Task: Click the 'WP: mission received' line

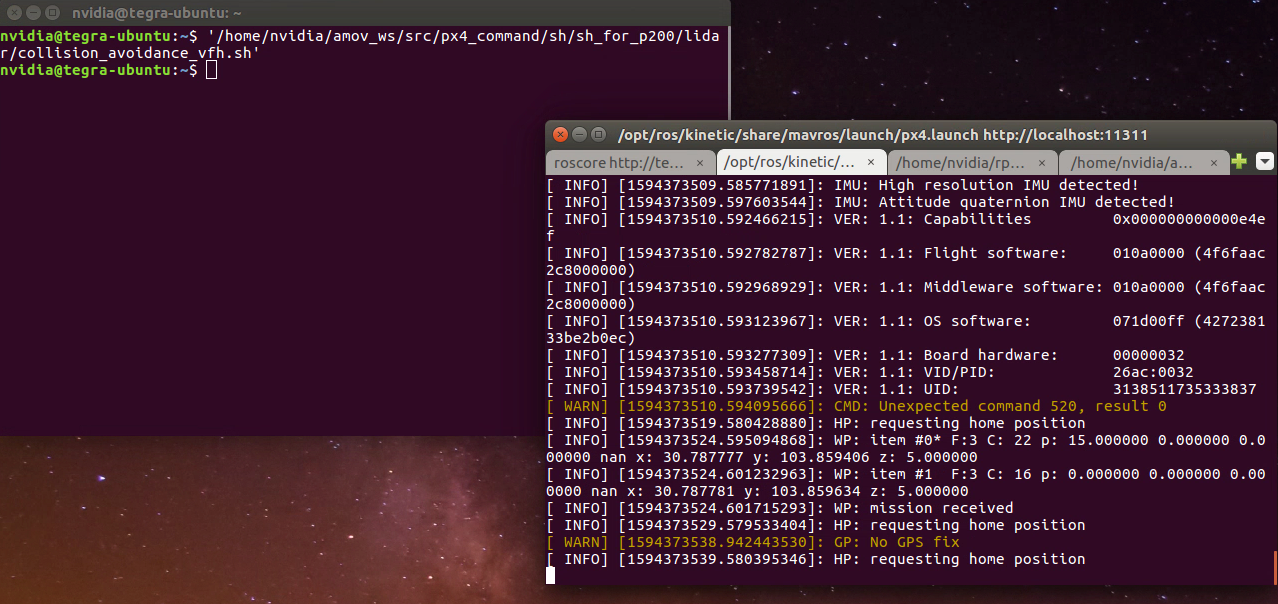Action: [779, 508]
